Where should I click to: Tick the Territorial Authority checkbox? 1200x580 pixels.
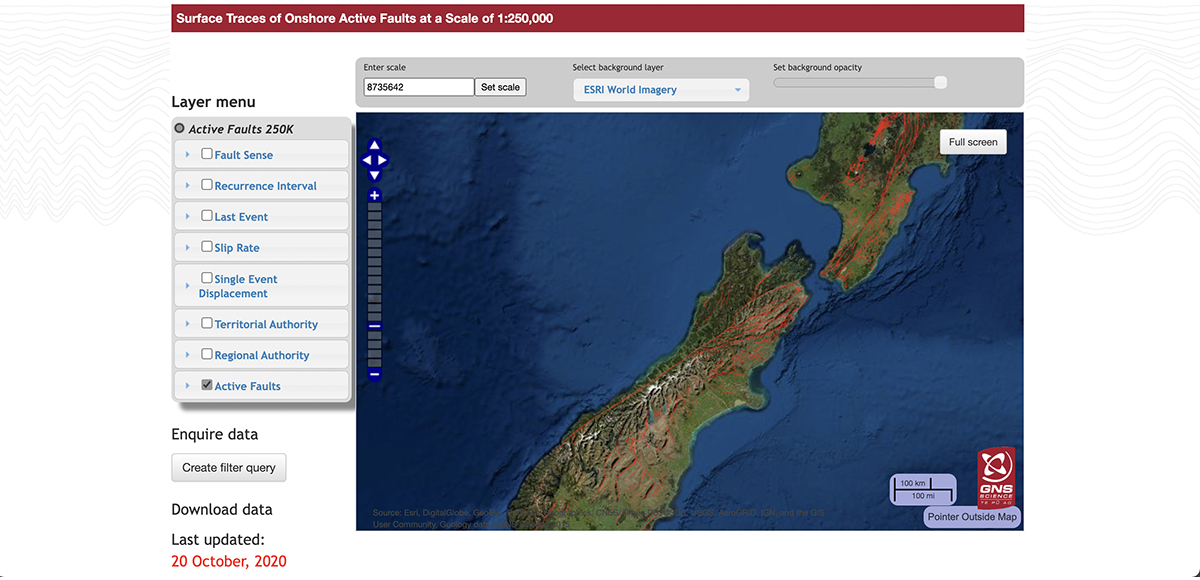[207, 323]
